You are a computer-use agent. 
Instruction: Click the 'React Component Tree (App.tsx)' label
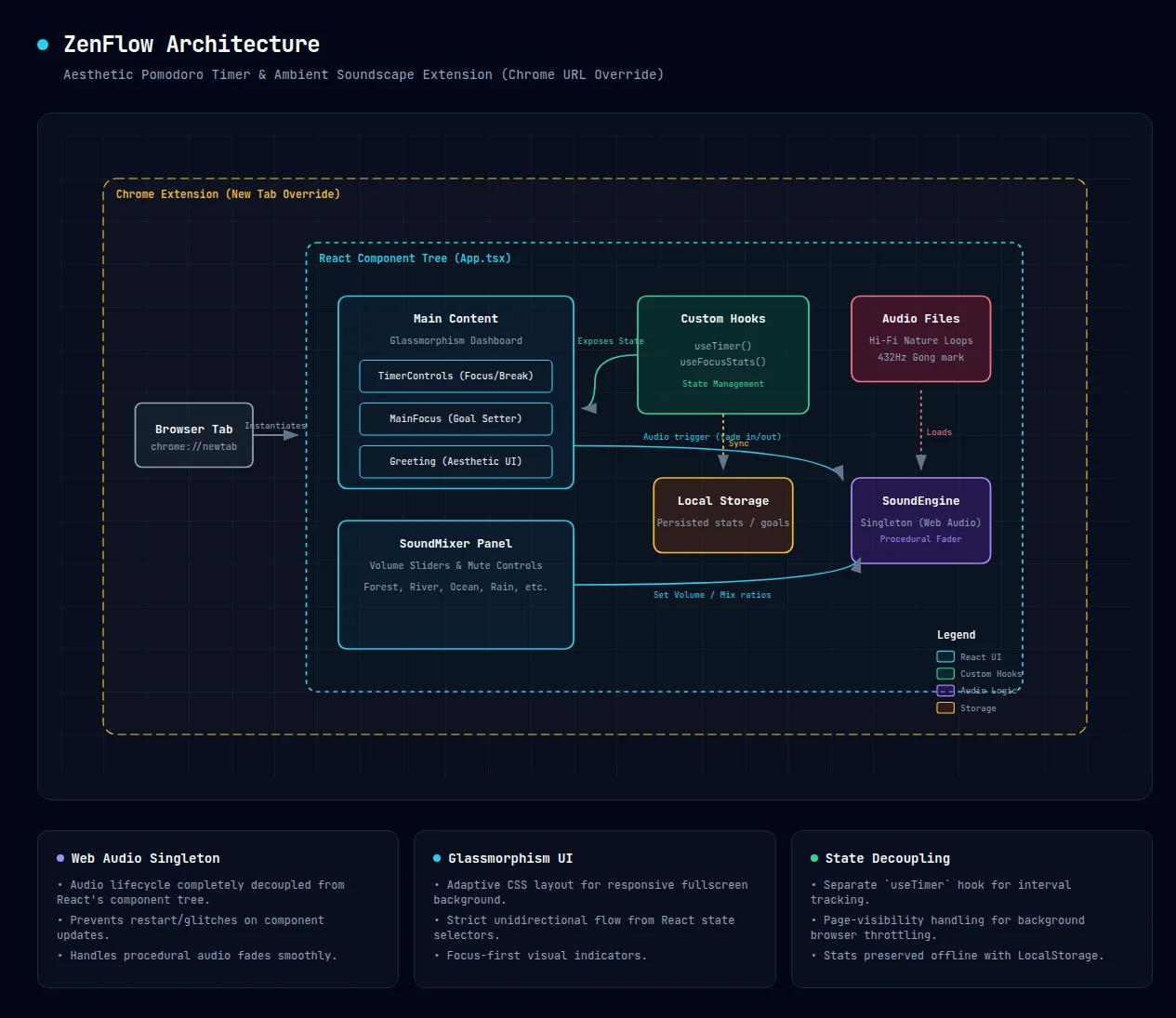pyautogui.click(x=415, y=258)
